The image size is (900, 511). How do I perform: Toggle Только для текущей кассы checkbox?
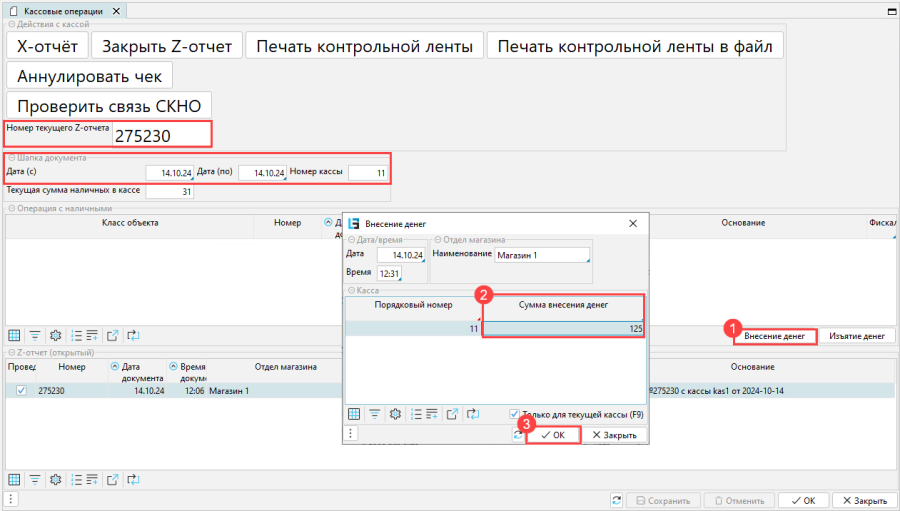514,414
